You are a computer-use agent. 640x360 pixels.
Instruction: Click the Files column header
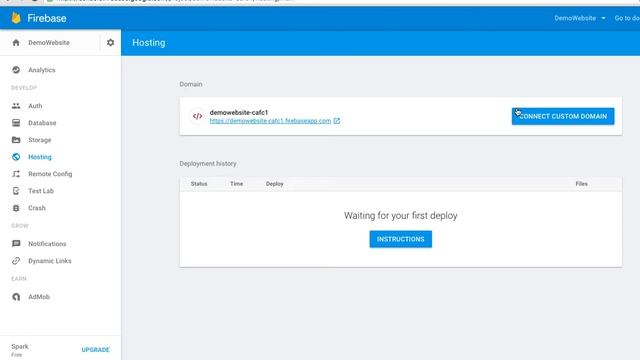pyautogui.click(x=582, y=184)
